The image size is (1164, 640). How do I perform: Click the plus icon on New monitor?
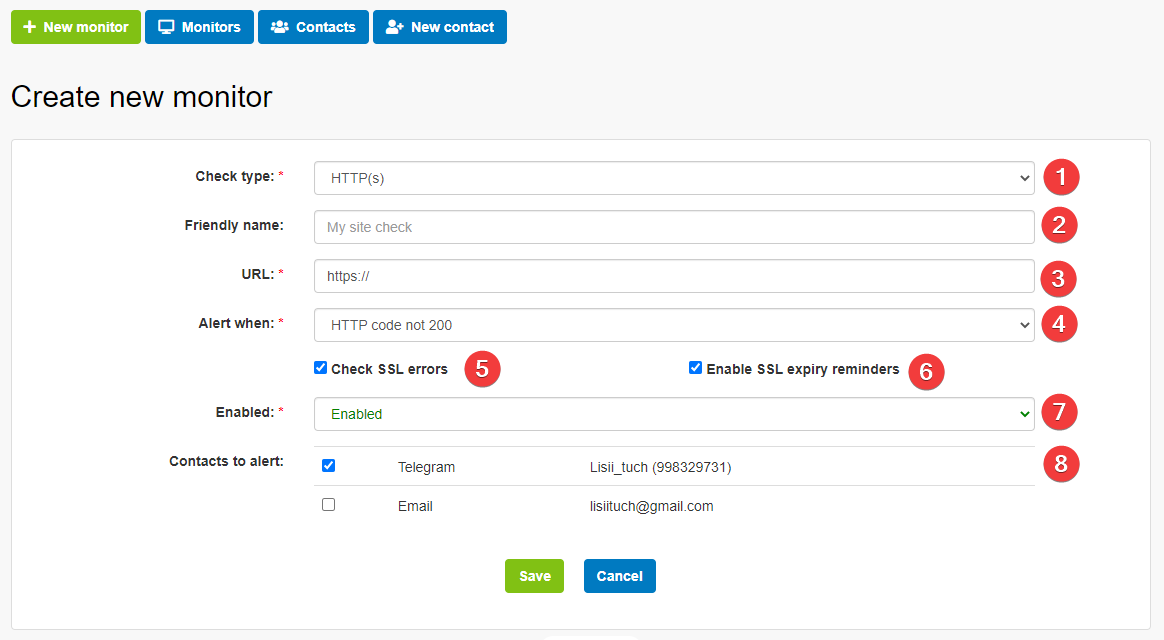(x=29, y=27)
